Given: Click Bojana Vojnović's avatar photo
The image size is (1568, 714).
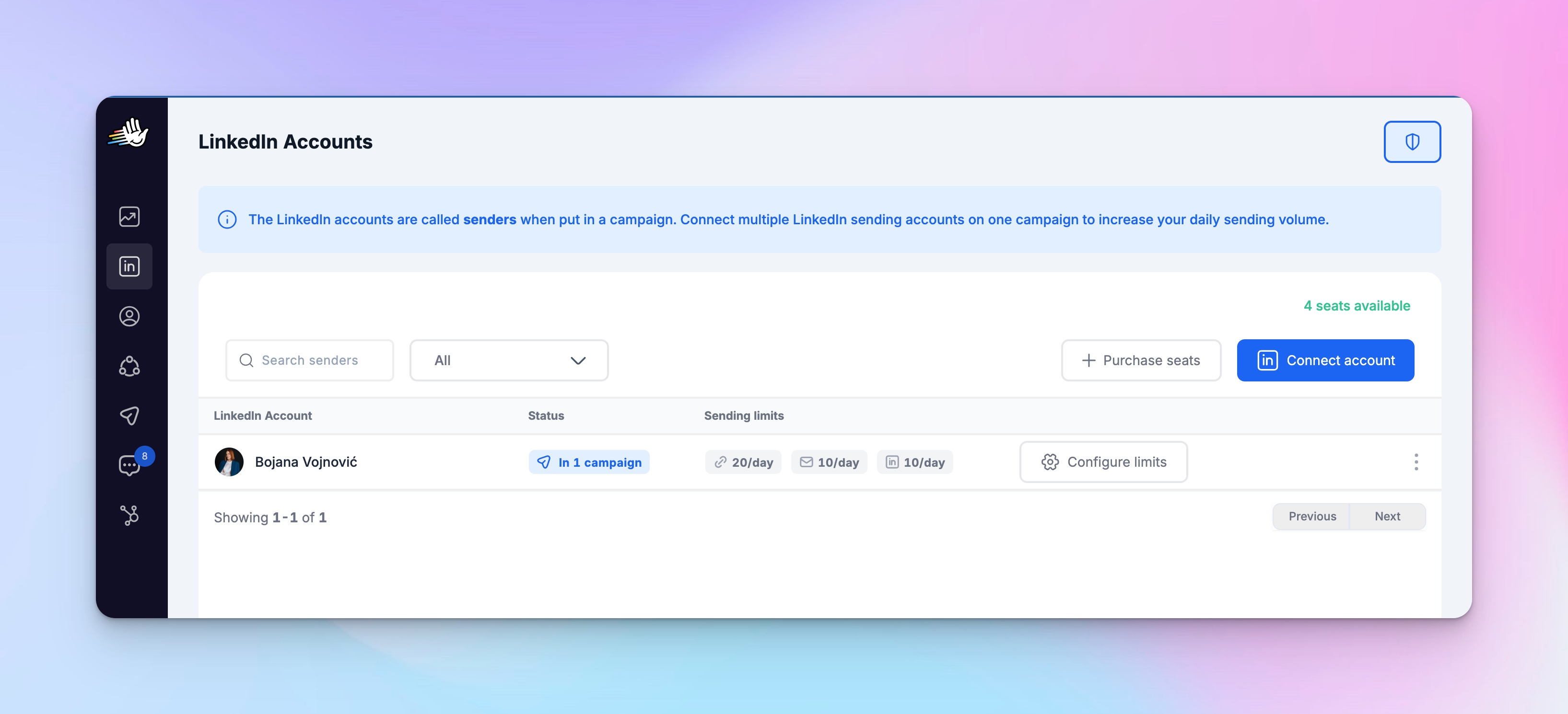Looking at the screenshot, I should (229, 462).
